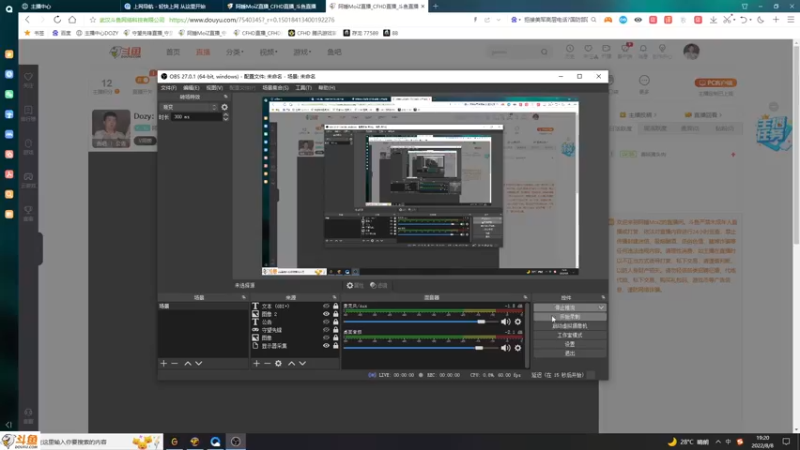Open the Settings button in Controls
This screenshot has height=450, width=800.
click(570, 344)
